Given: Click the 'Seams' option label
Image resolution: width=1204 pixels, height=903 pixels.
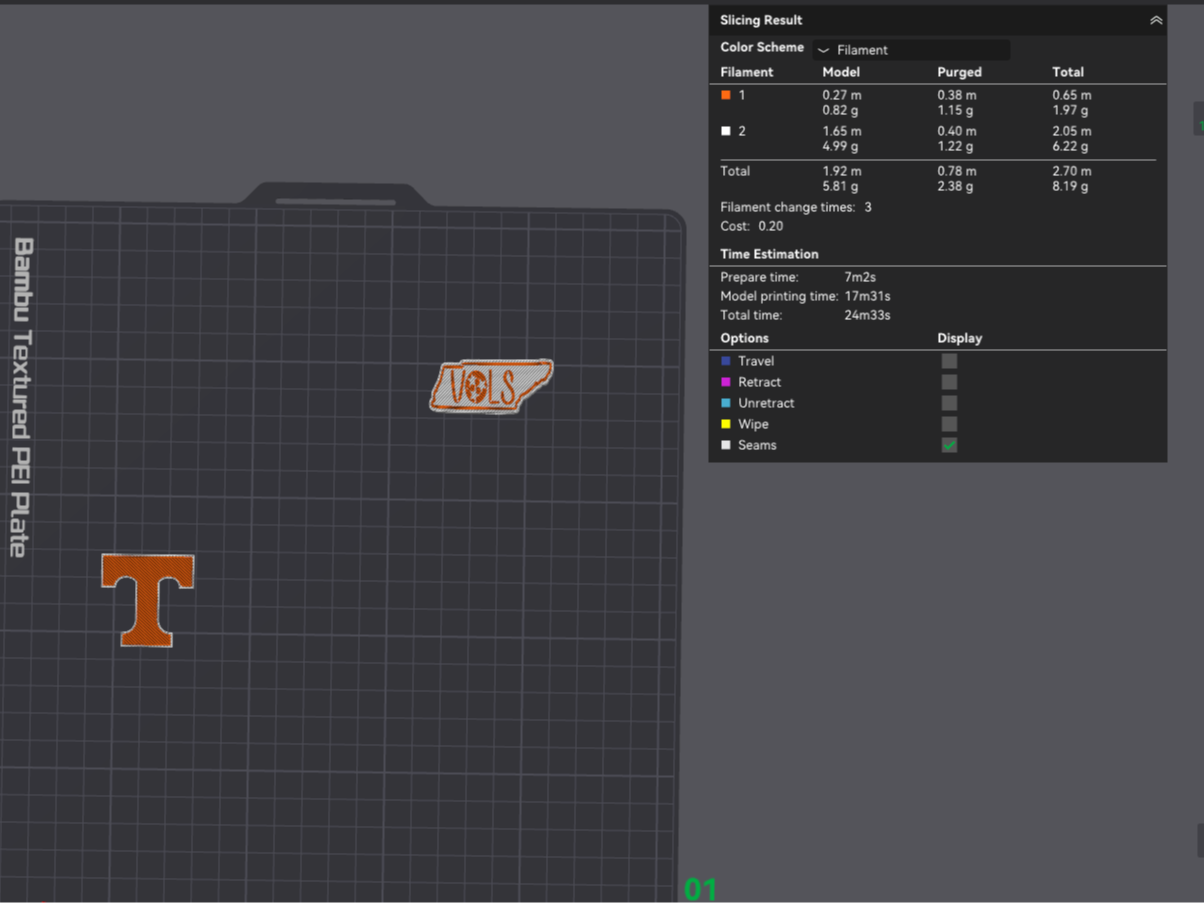Looking at the screenshot, I should tap(757, 445).
